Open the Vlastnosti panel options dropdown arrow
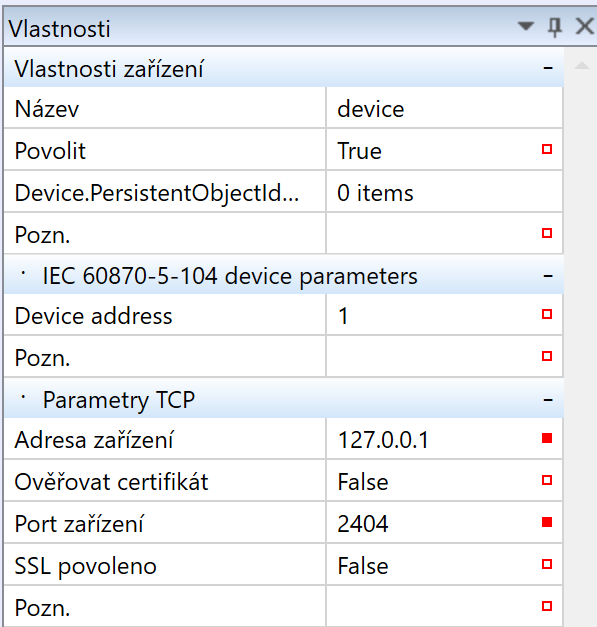597x627 pixels. 525,26
